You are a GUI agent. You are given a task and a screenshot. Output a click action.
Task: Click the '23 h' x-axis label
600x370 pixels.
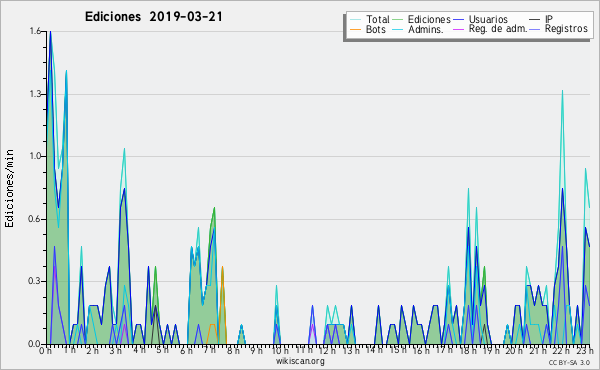click(585, 350)
